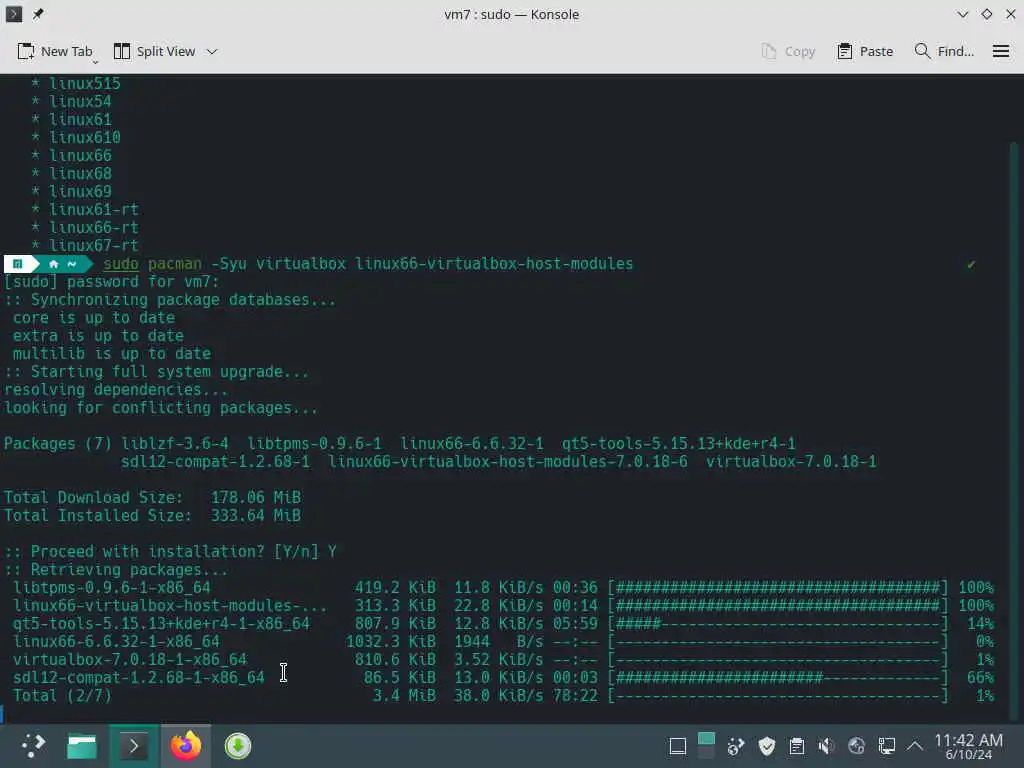Viewport: 1024px width, 768px height.
Task: Open Find search in Konsole
Action: pyautogui.click(x=944, y=51)
